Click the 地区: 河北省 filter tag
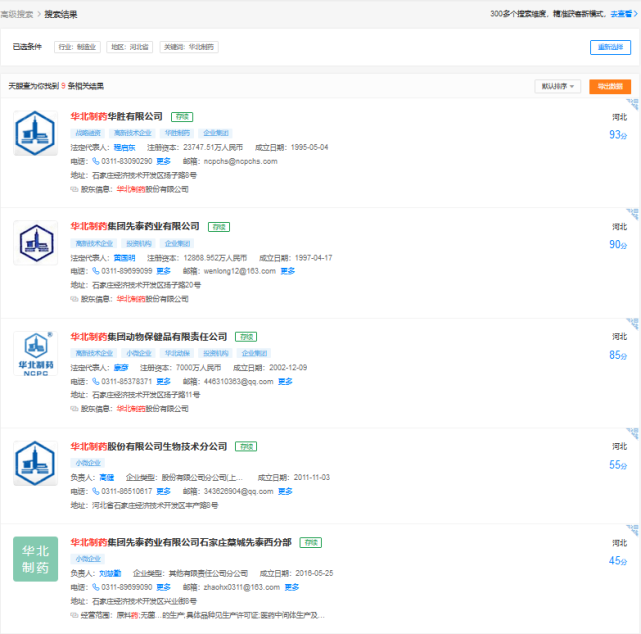The image size is (641, 634). click(130, 47)
